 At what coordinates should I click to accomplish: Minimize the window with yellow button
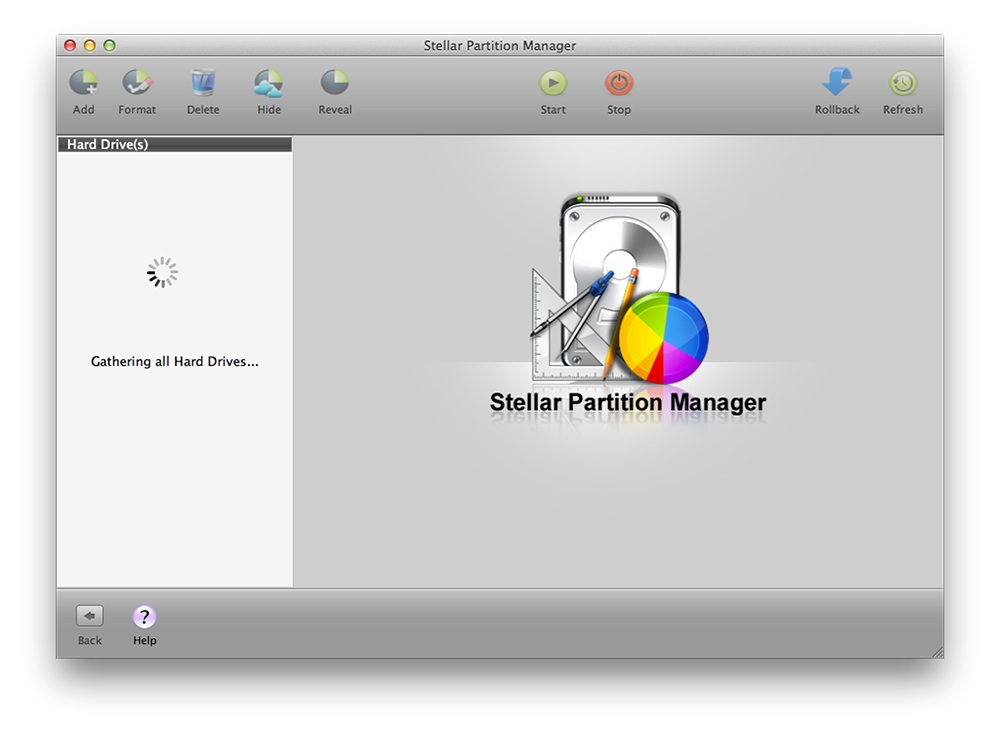pyautogui.click(x=90, y=45)
